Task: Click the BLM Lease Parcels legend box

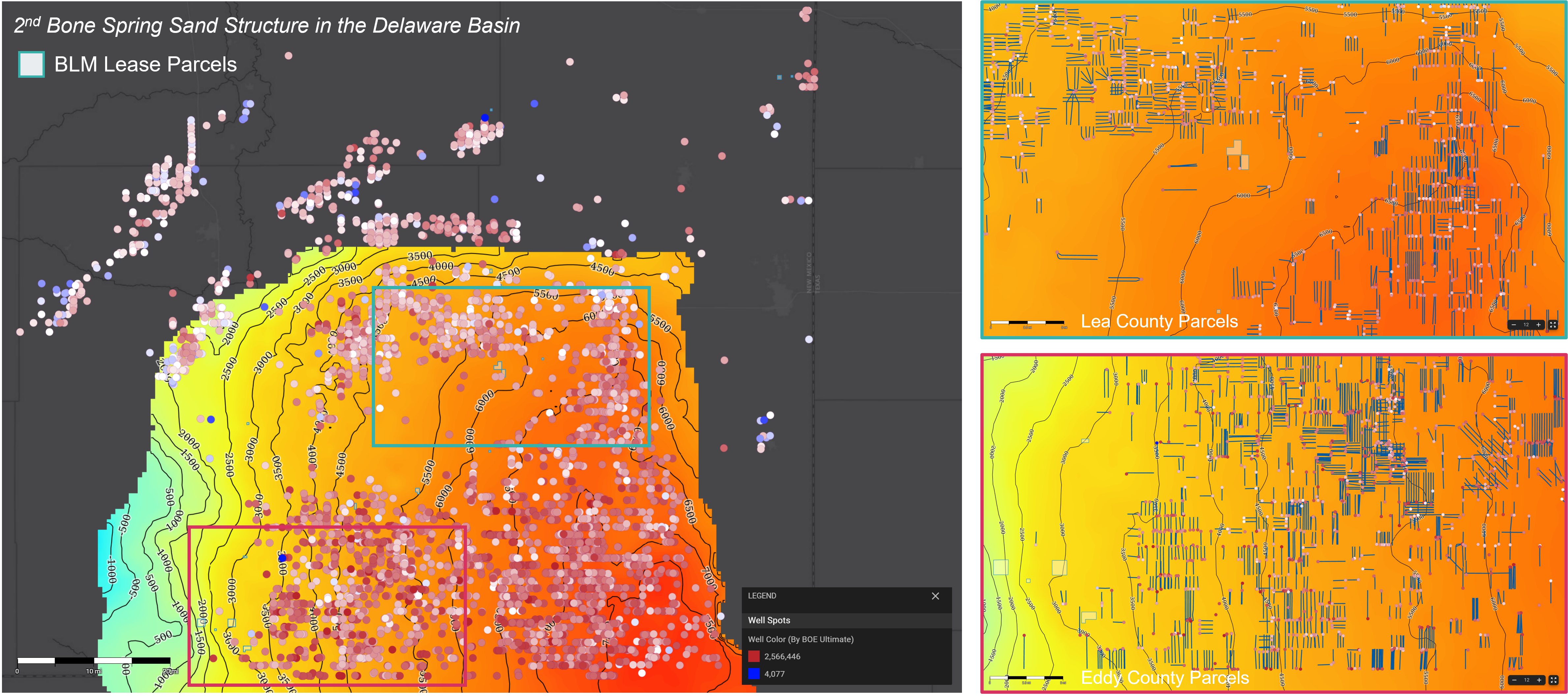Action: pyautogui.click(x=32, y=65)
